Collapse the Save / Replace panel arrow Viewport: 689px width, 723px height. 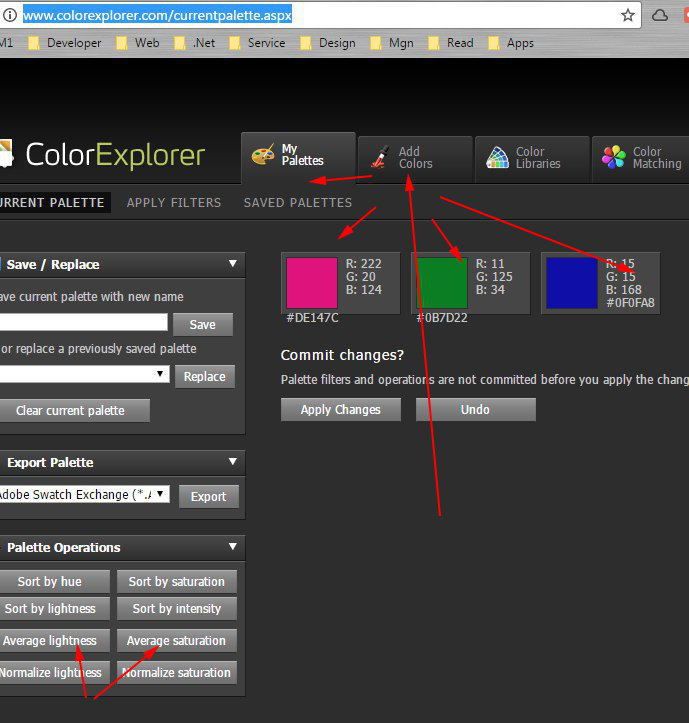click(x=233, y=264)
